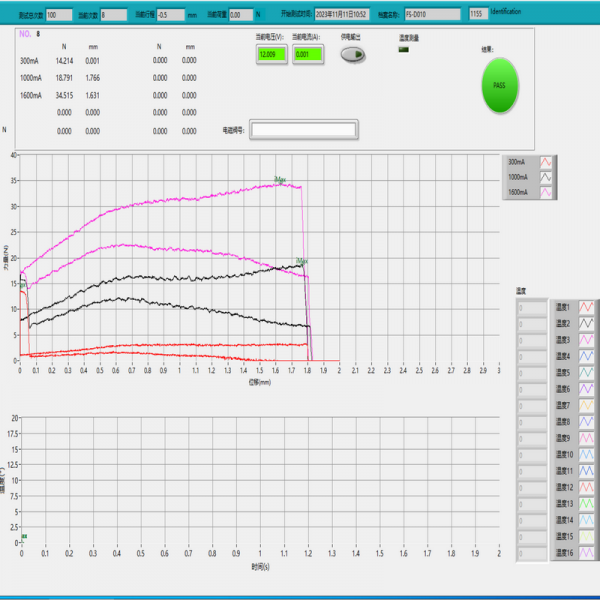
Task: Click the 电磁阀号 input field
Action: coord(303,130)
